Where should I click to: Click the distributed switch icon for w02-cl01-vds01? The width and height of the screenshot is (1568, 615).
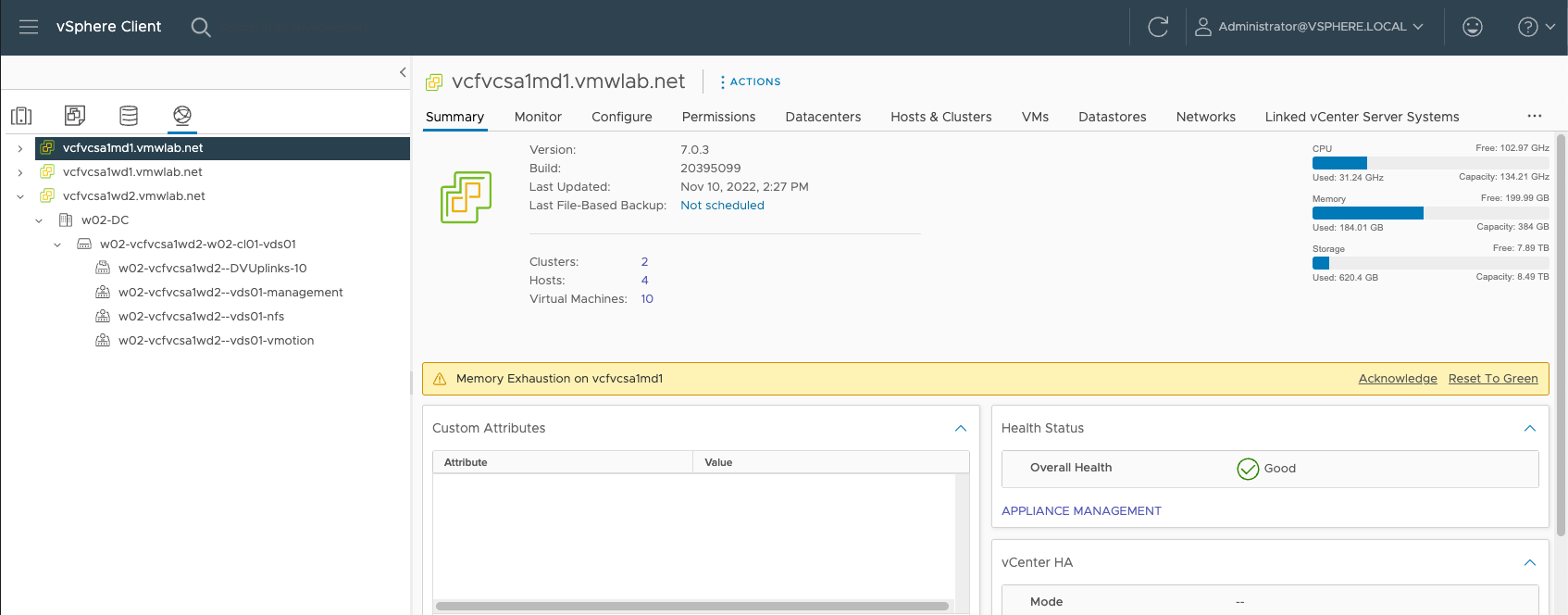click(84, 244)
